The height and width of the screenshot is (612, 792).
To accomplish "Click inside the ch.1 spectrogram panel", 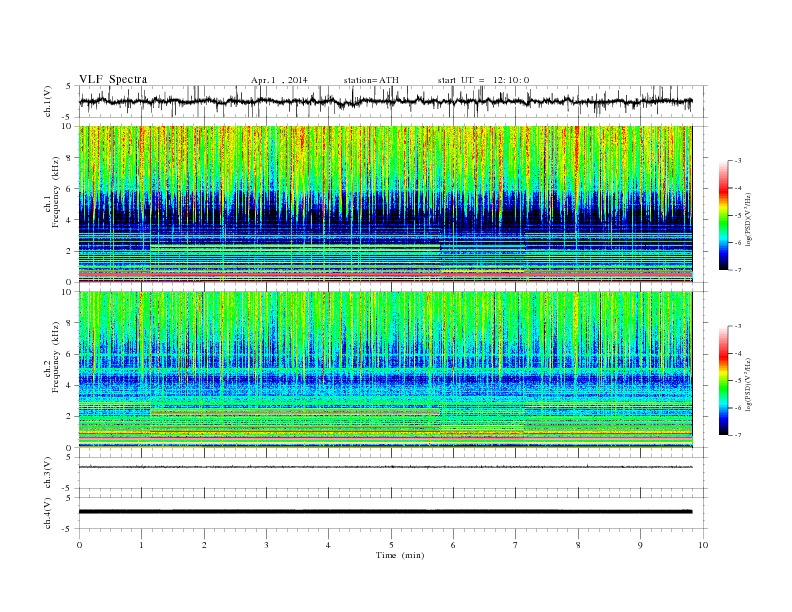I will click(x=385, y=204).
